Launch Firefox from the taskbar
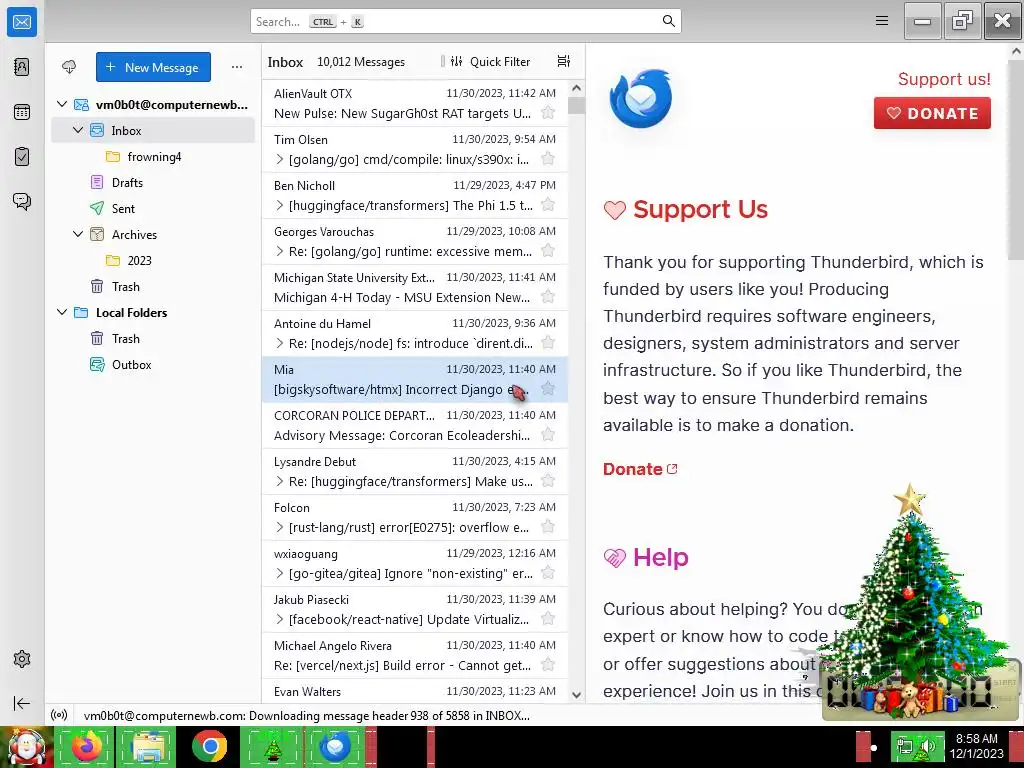1024x768 pixels. point(86,746)
